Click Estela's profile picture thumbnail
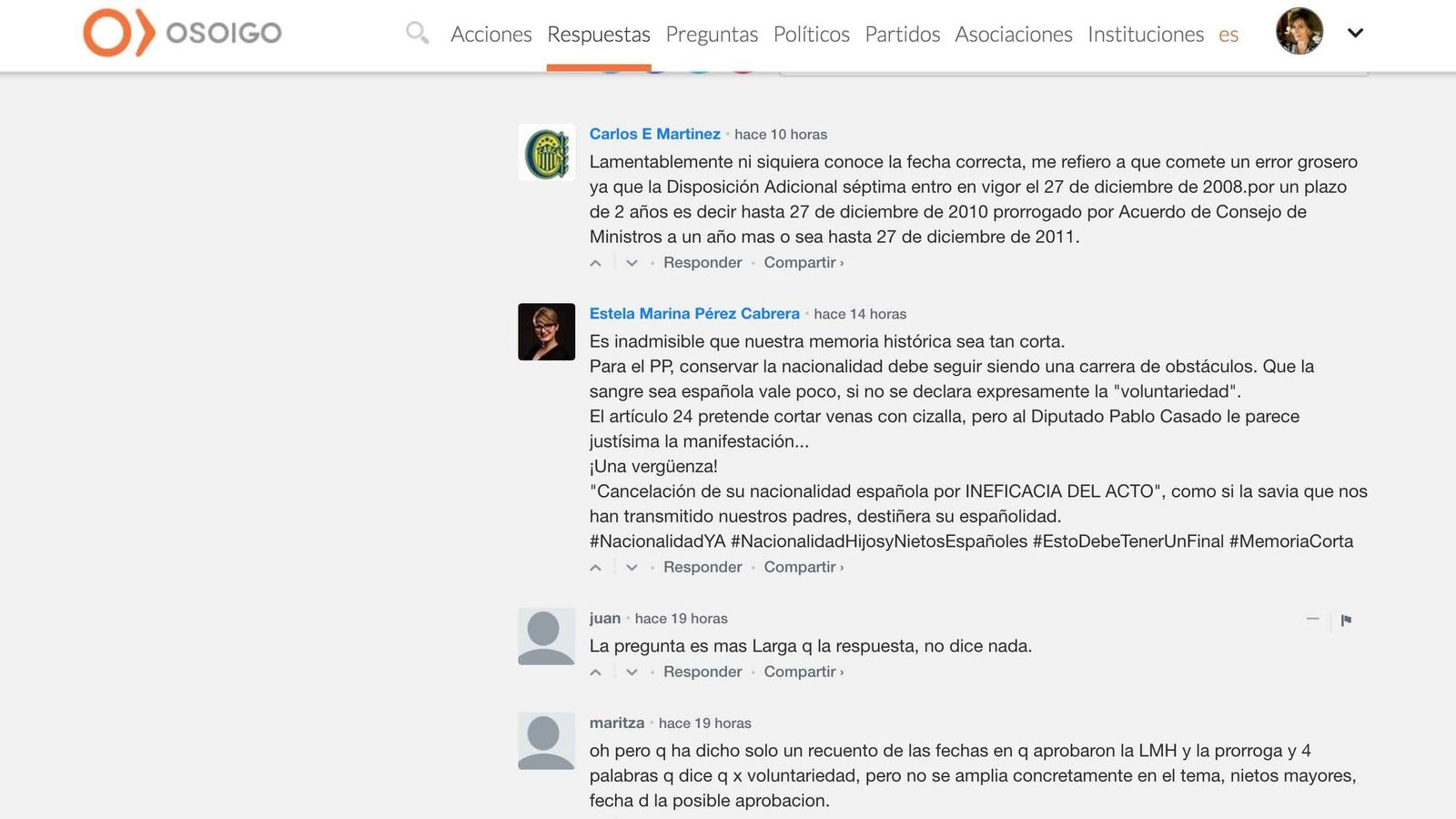The height and width of the screenshot is (819, 1456). point(546,332)
